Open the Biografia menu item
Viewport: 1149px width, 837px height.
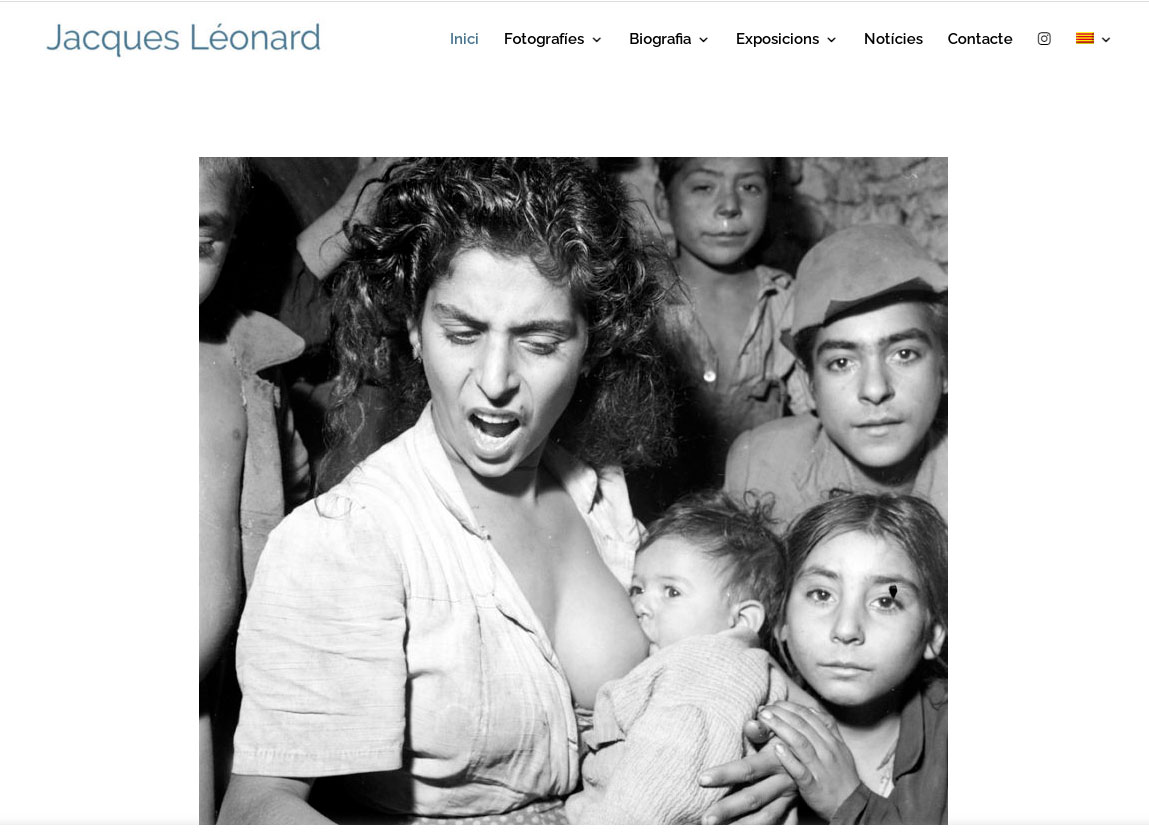(660, 39)
